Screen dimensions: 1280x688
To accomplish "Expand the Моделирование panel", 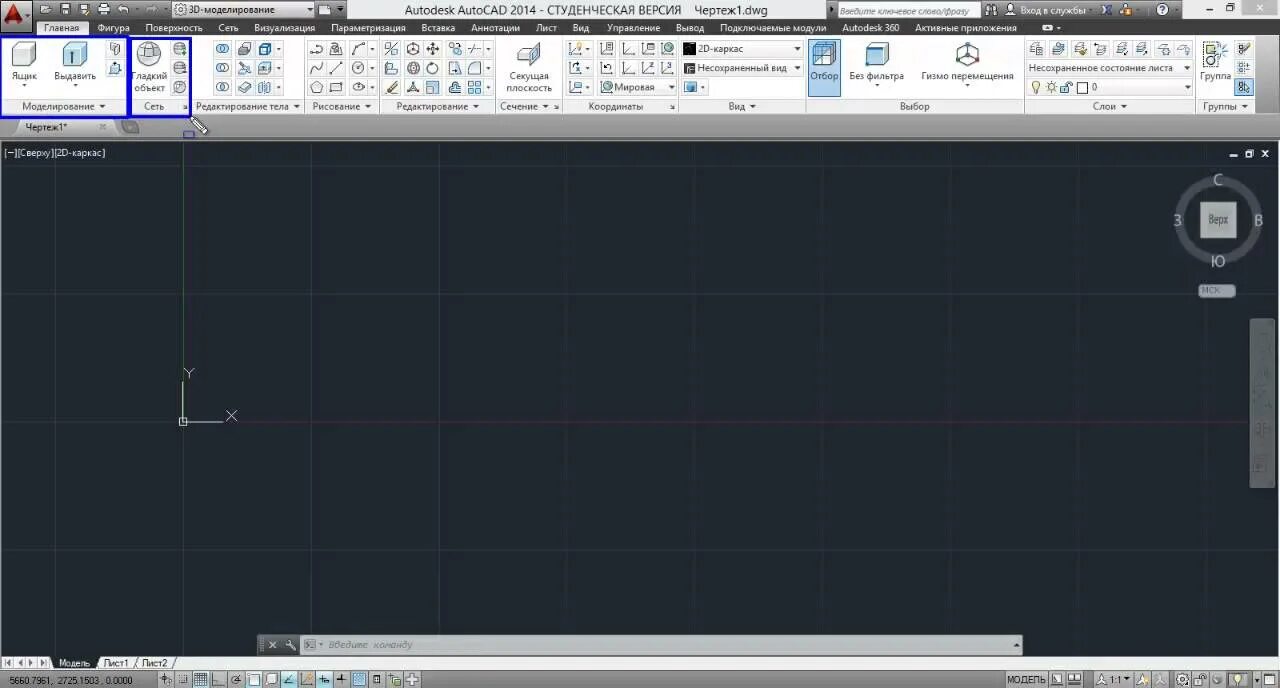I will [x=64, y=106].
